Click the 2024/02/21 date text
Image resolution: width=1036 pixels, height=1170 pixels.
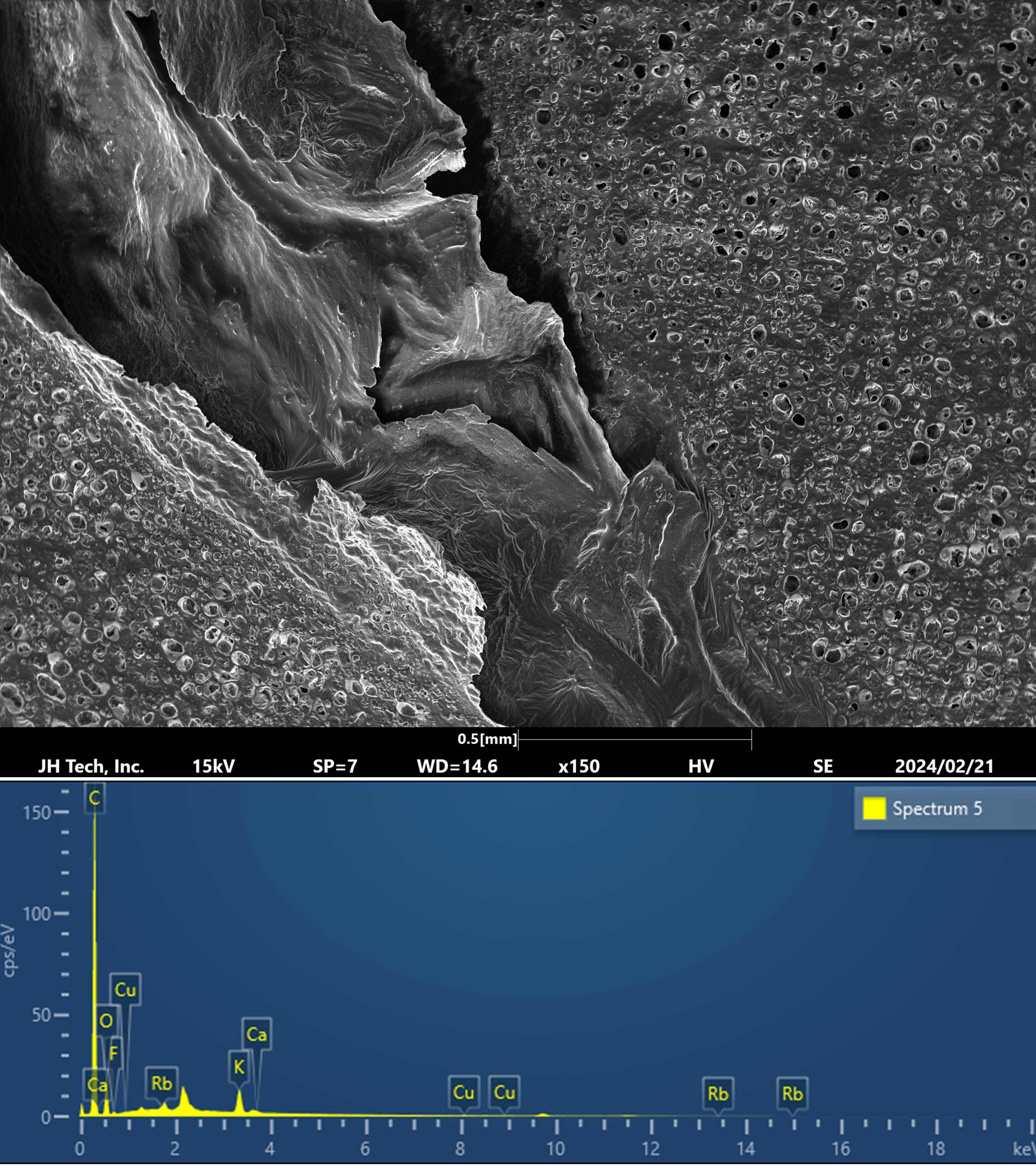tap(945, 766)
